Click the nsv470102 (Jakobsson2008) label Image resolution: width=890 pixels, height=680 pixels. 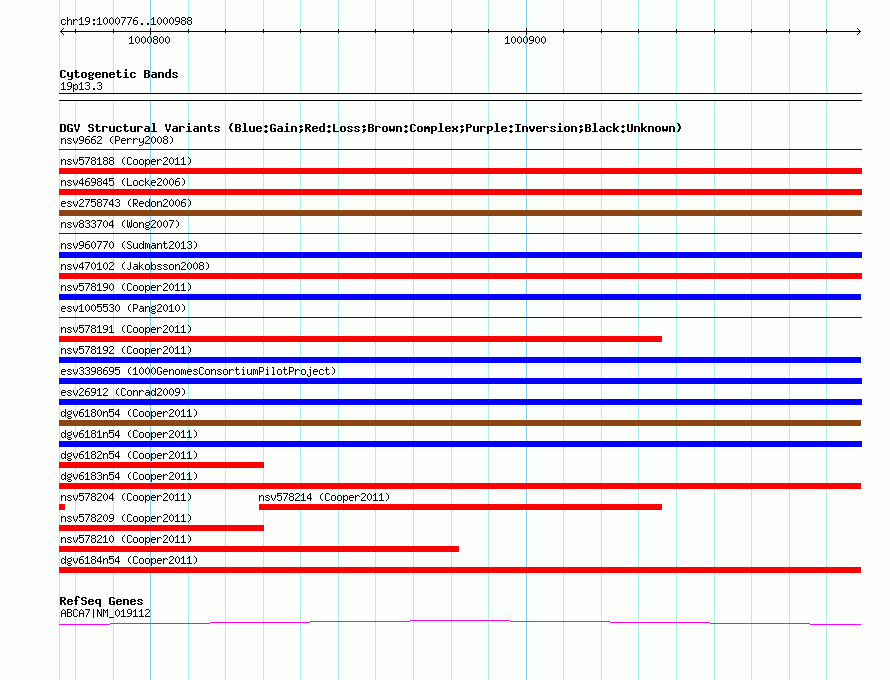tap(135, 266)
